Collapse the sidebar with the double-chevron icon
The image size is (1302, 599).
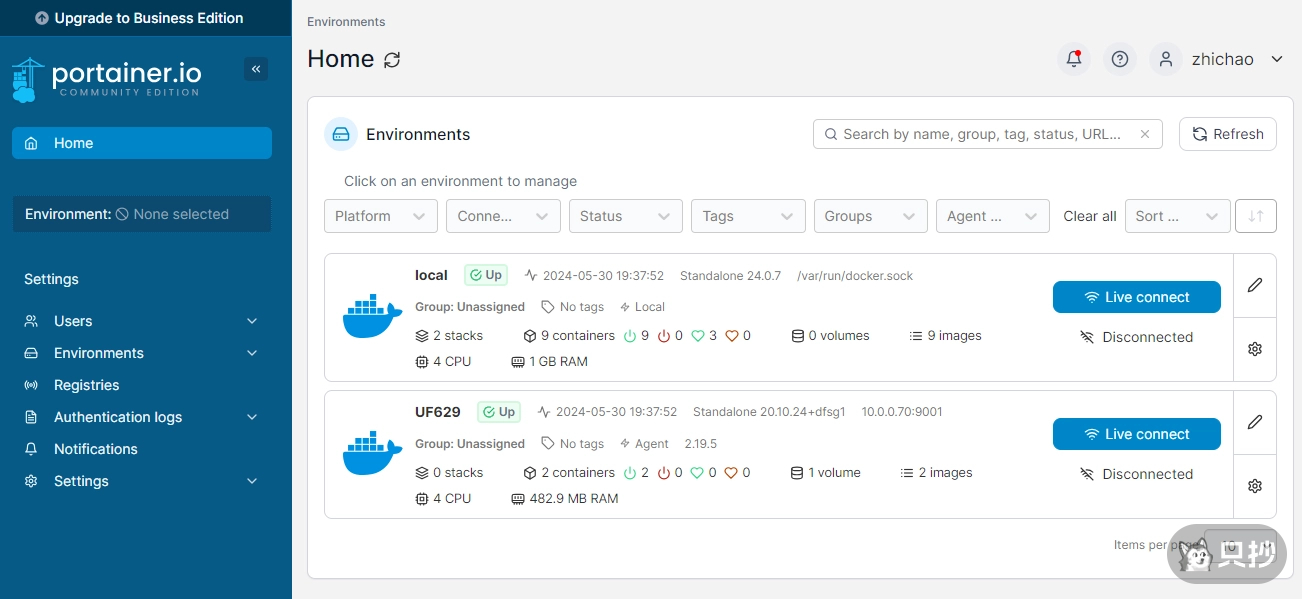click(256, 69)
